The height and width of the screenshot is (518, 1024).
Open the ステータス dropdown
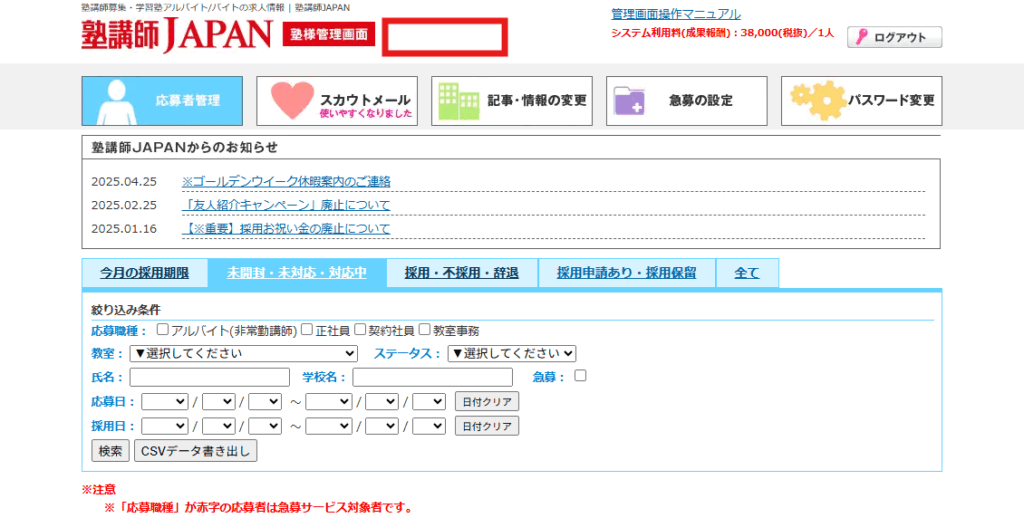[511, 353]
